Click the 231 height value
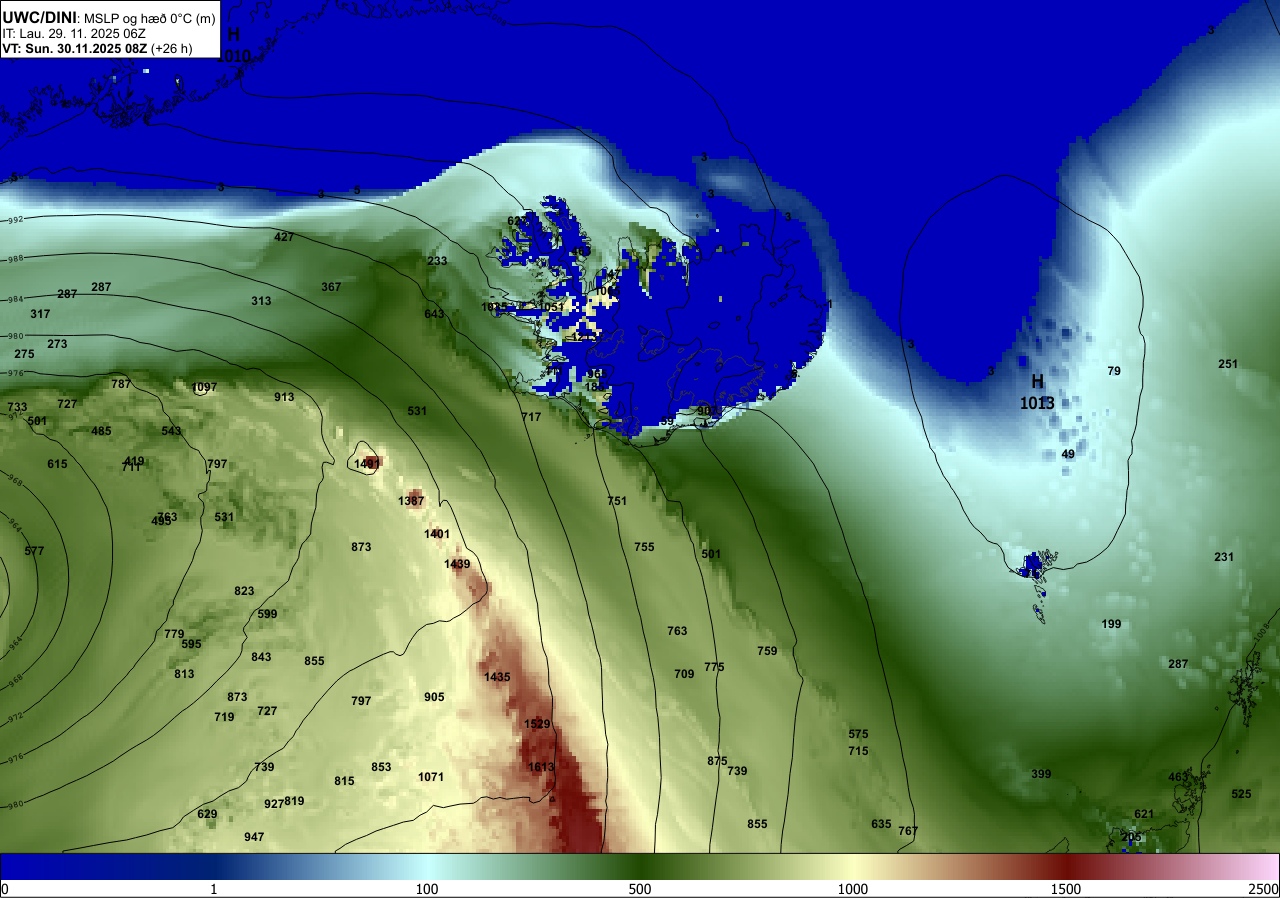 1224,557
